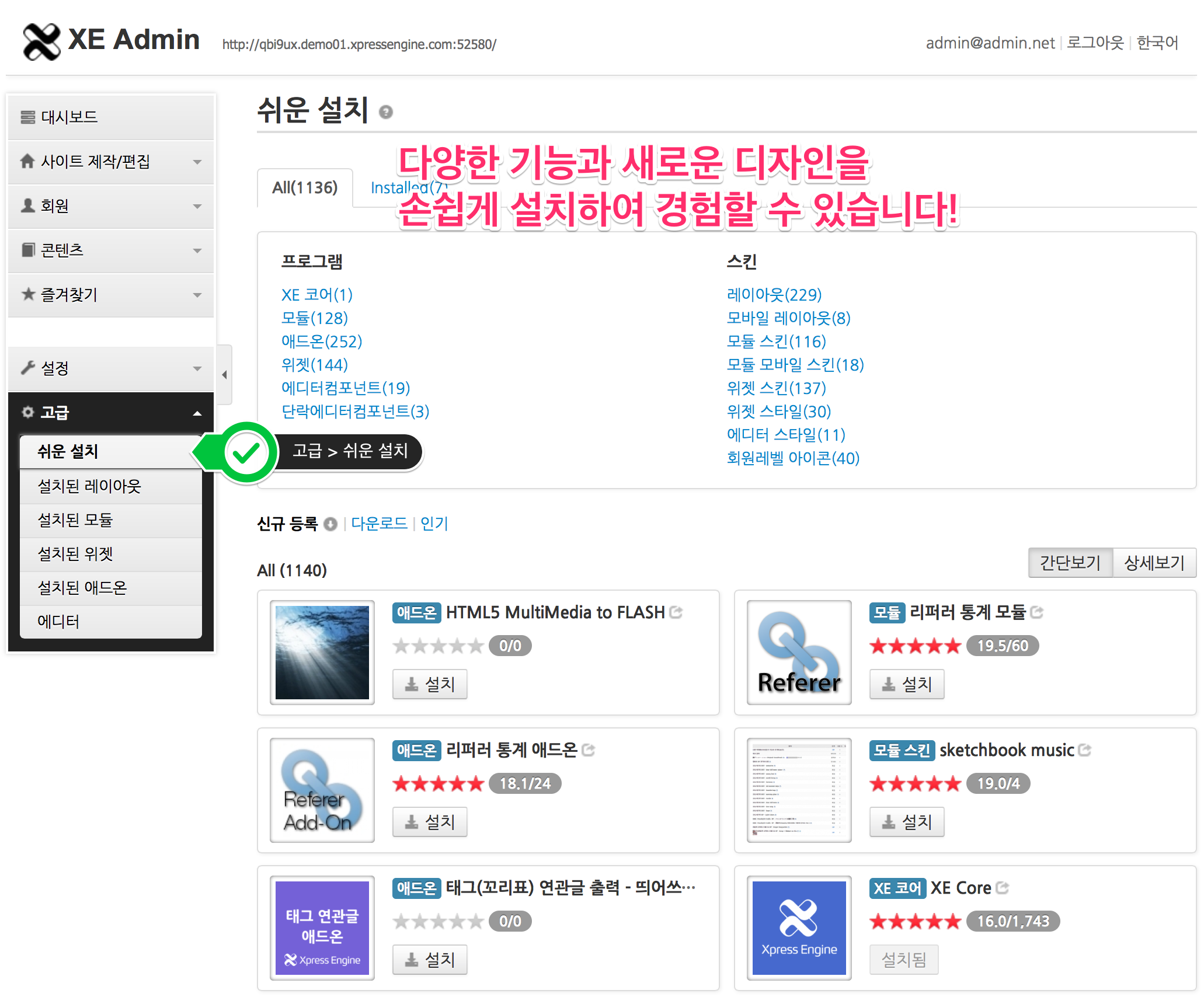This screenshot has height=997, width=1204.
Task: Collapse the 고급 menu section
Action: point(197,412)
